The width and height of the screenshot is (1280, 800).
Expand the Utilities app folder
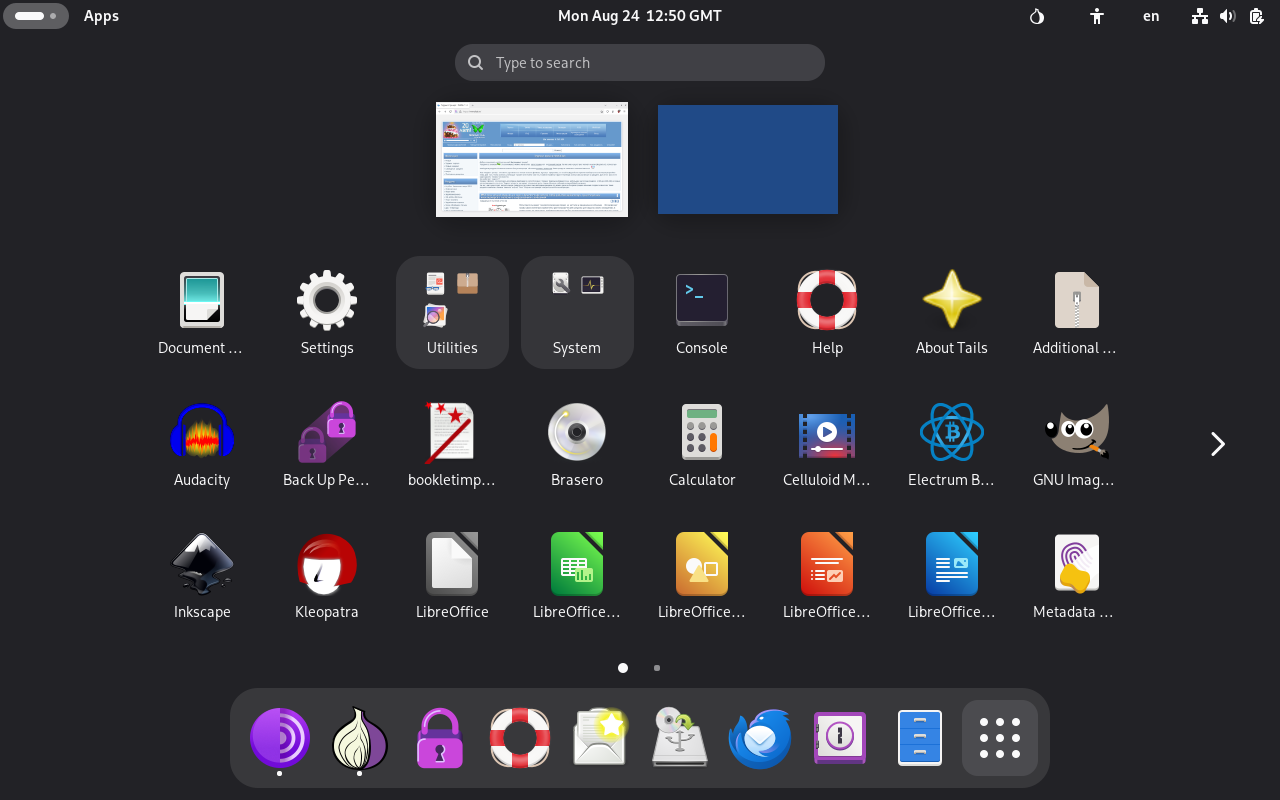(452, 312)
